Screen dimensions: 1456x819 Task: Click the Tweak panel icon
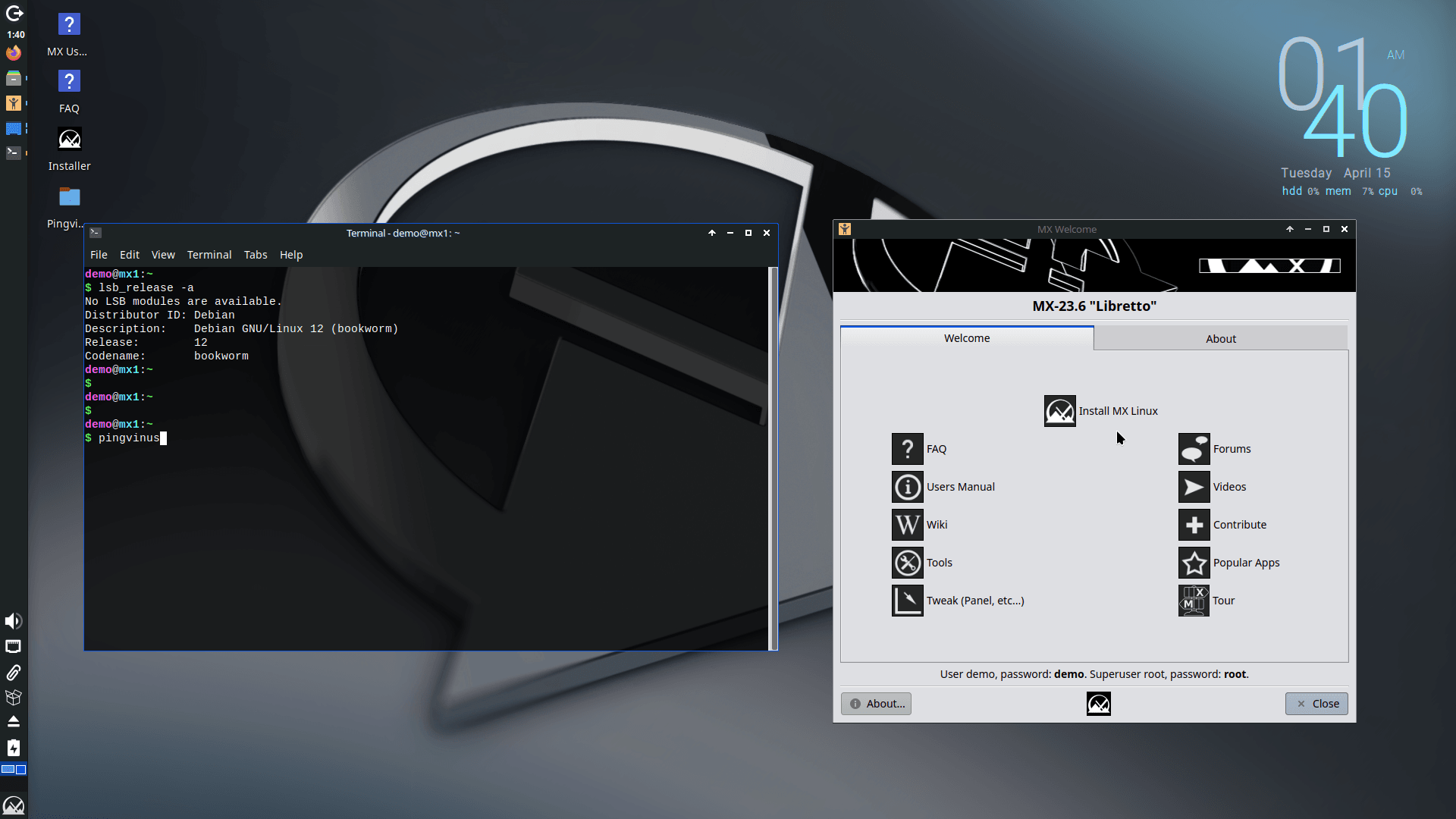907,601
